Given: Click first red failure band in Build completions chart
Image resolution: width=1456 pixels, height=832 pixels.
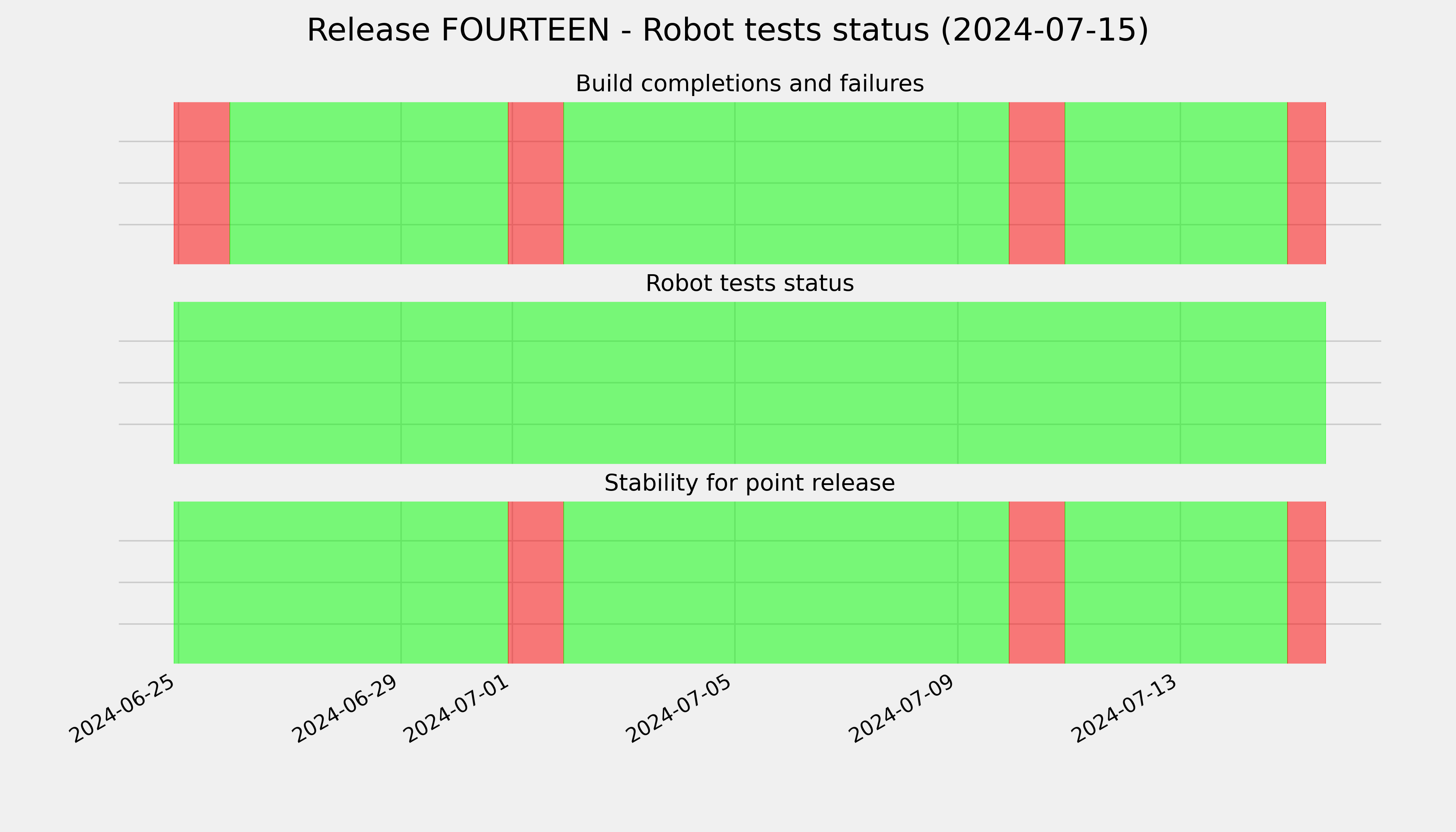Looking at the screenshot, I should tap(202, 183).
